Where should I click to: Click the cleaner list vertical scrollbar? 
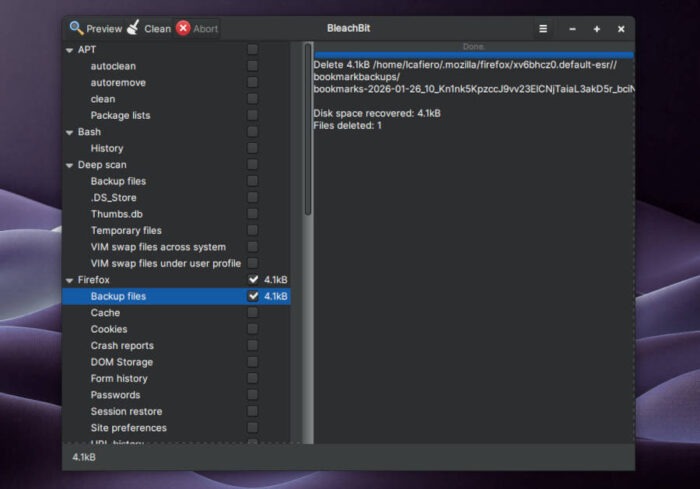(x=307, y=130)
